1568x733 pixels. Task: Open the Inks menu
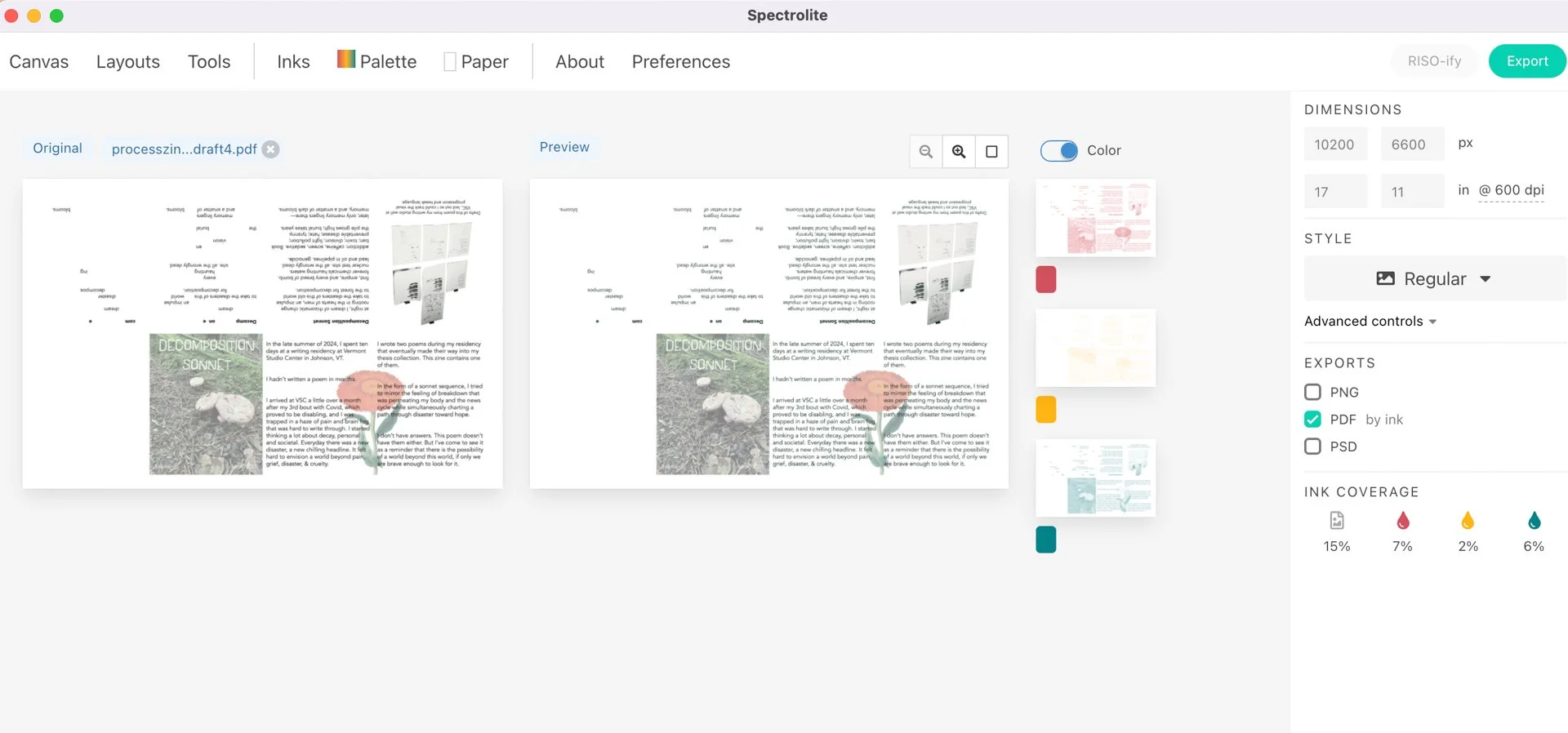[293, 62]
